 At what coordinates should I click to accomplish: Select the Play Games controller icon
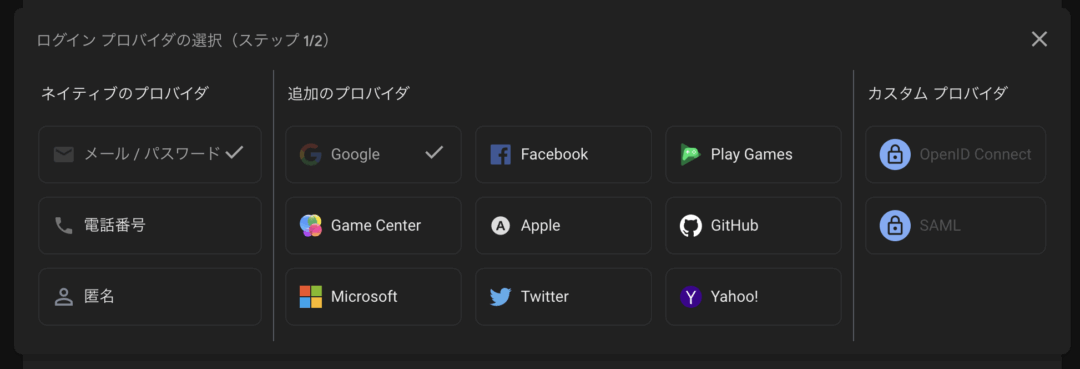[x=690, y=154]
